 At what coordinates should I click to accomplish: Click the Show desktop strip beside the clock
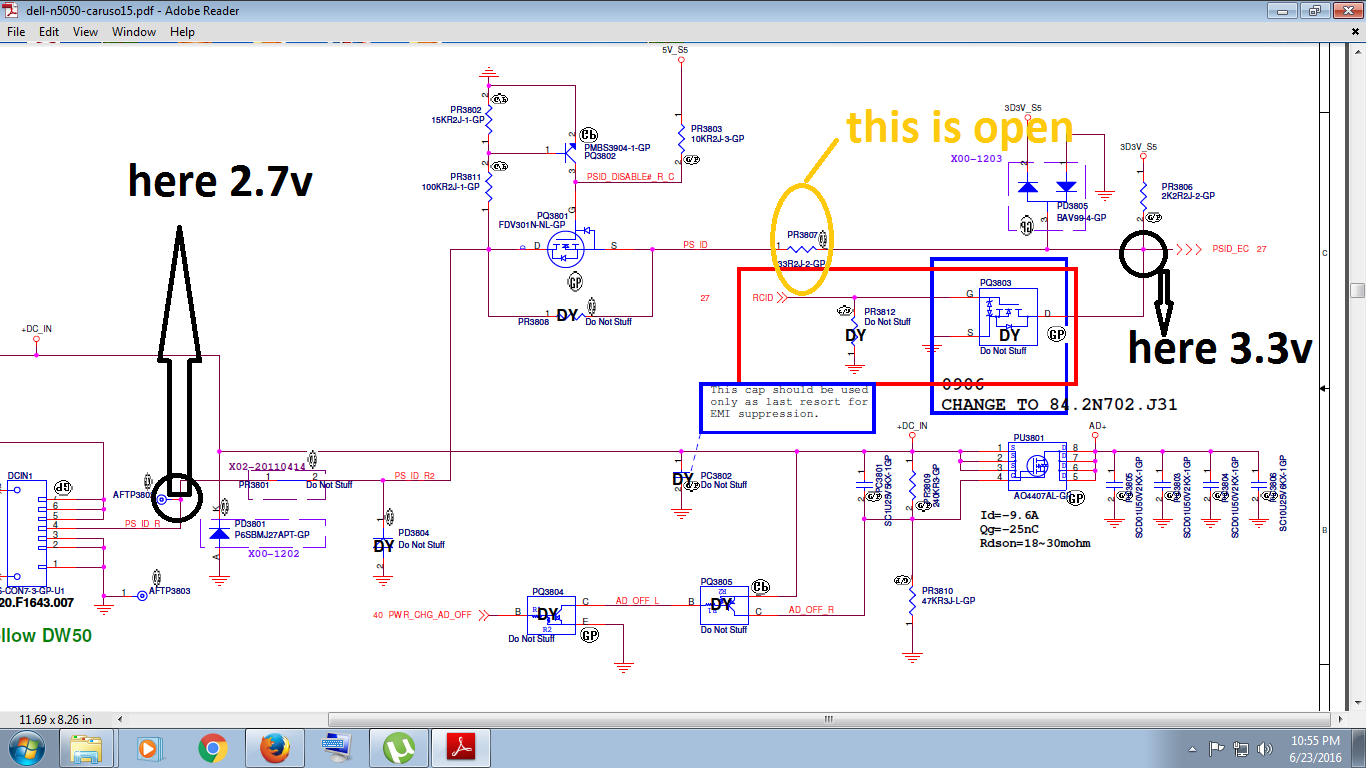1360,748
